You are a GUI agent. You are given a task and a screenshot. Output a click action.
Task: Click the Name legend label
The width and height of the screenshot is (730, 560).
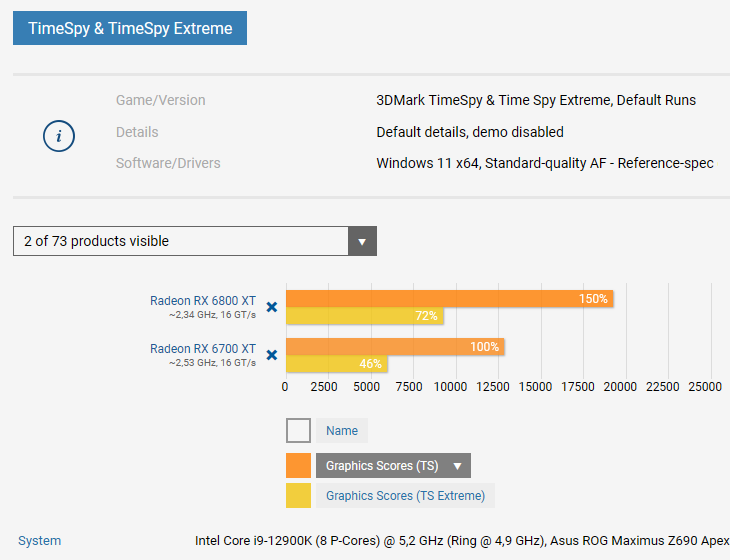point(342,431)
